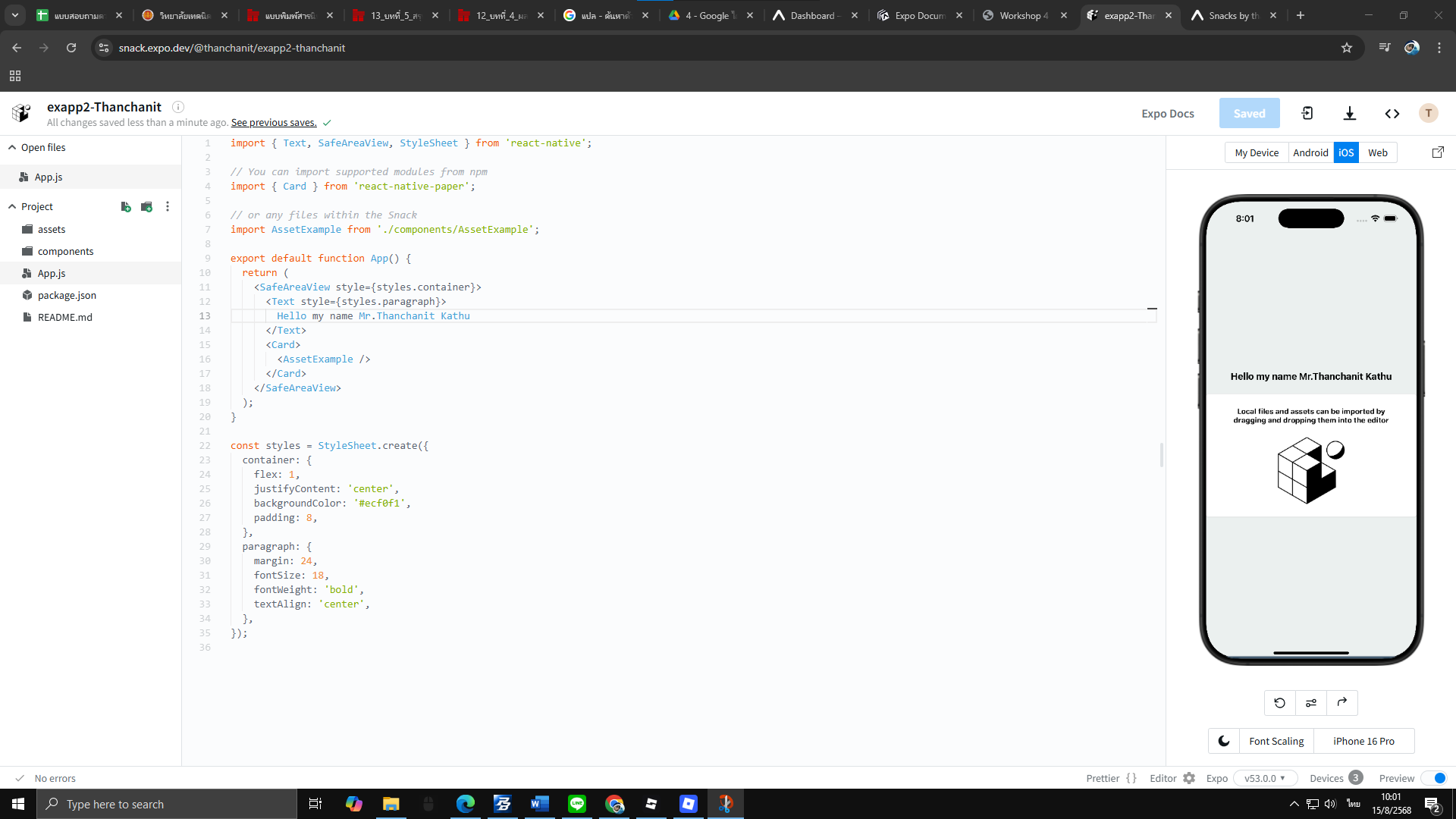Switch to the Expo Docum browser tab
This screenshot has height=819, width=1456.
pyautogui.click(x=919, y=15)
